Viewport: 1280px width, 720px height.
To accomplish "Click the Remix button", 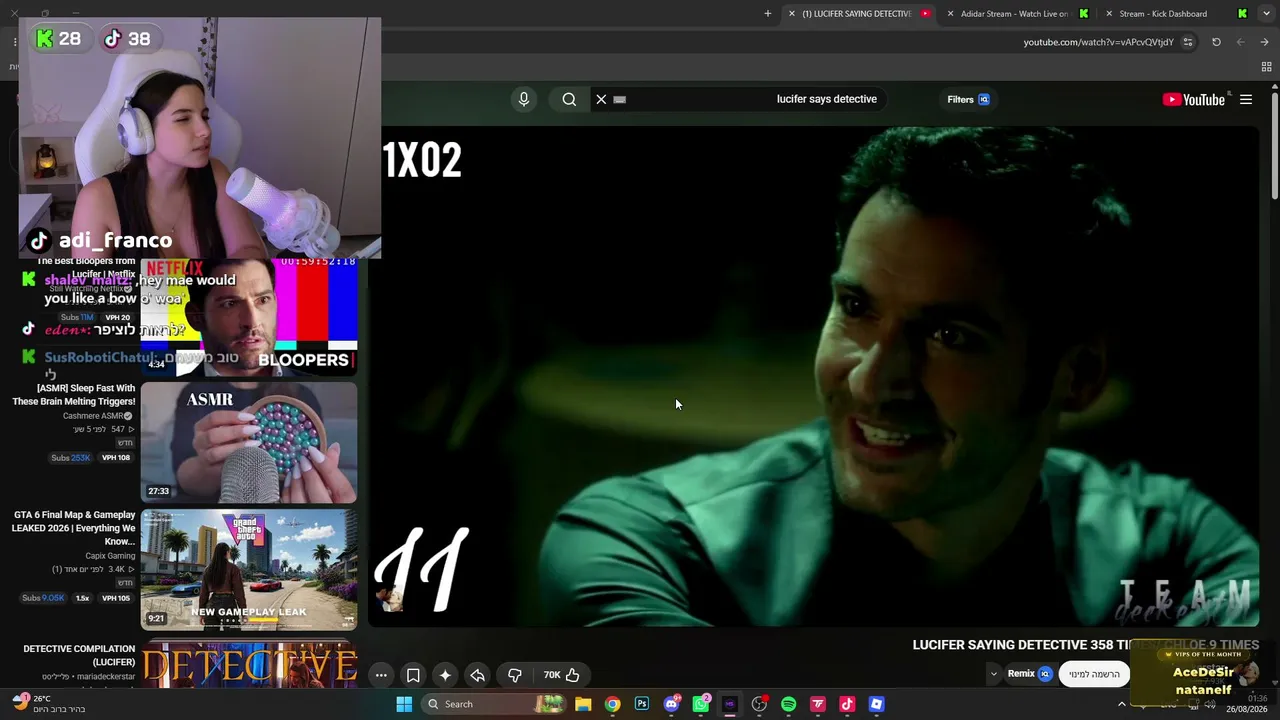I will pos(1029,674).
